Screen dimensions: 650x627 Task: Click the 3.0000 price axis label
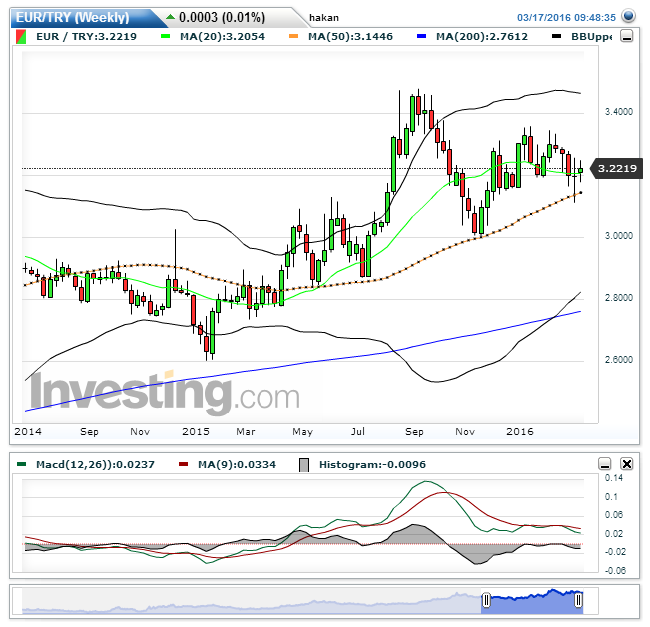618,235
